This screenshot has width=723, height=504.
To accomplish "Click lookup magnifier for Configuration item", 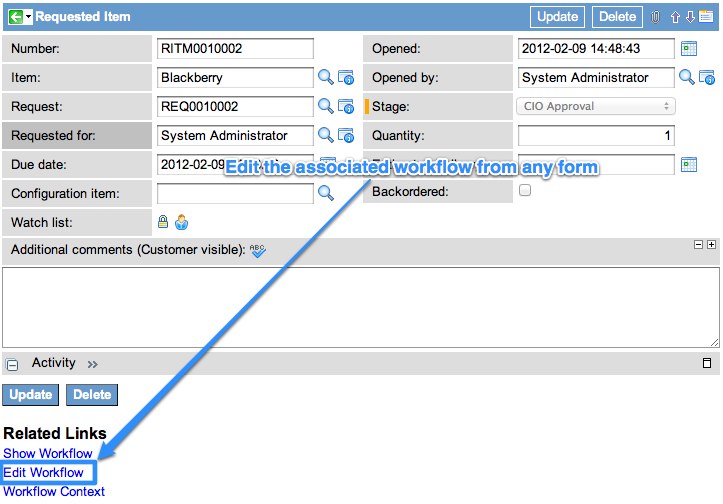I will [x=325, y=193].
